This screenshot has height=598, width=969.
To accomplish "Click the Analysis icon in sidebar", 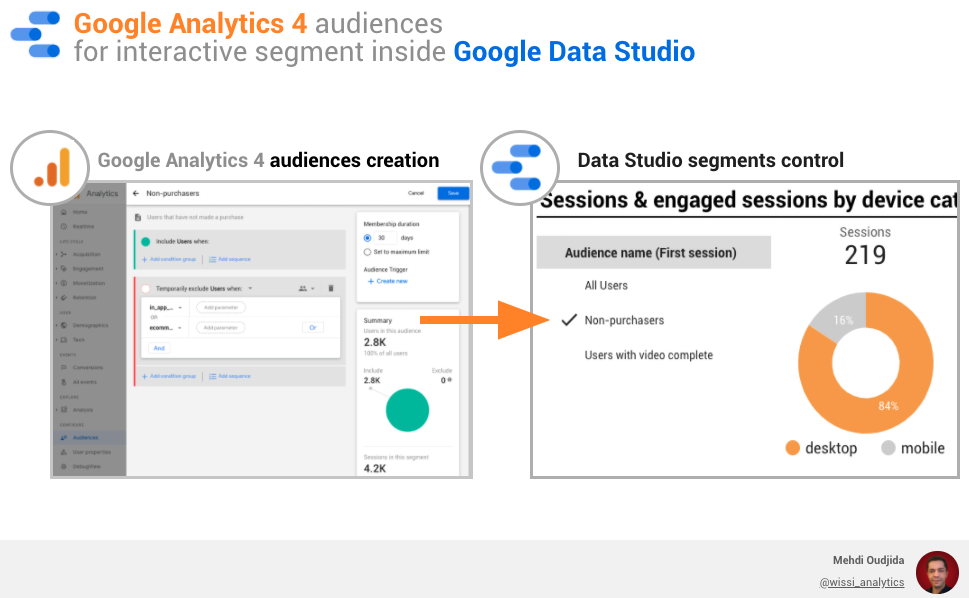I will [64, 410].
